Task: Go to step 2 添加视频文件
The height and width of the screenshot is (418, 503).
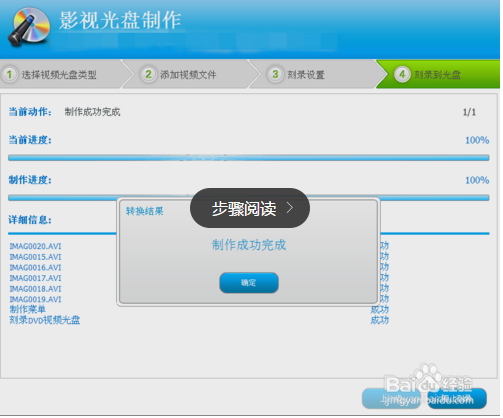Action: pos(188,74)
